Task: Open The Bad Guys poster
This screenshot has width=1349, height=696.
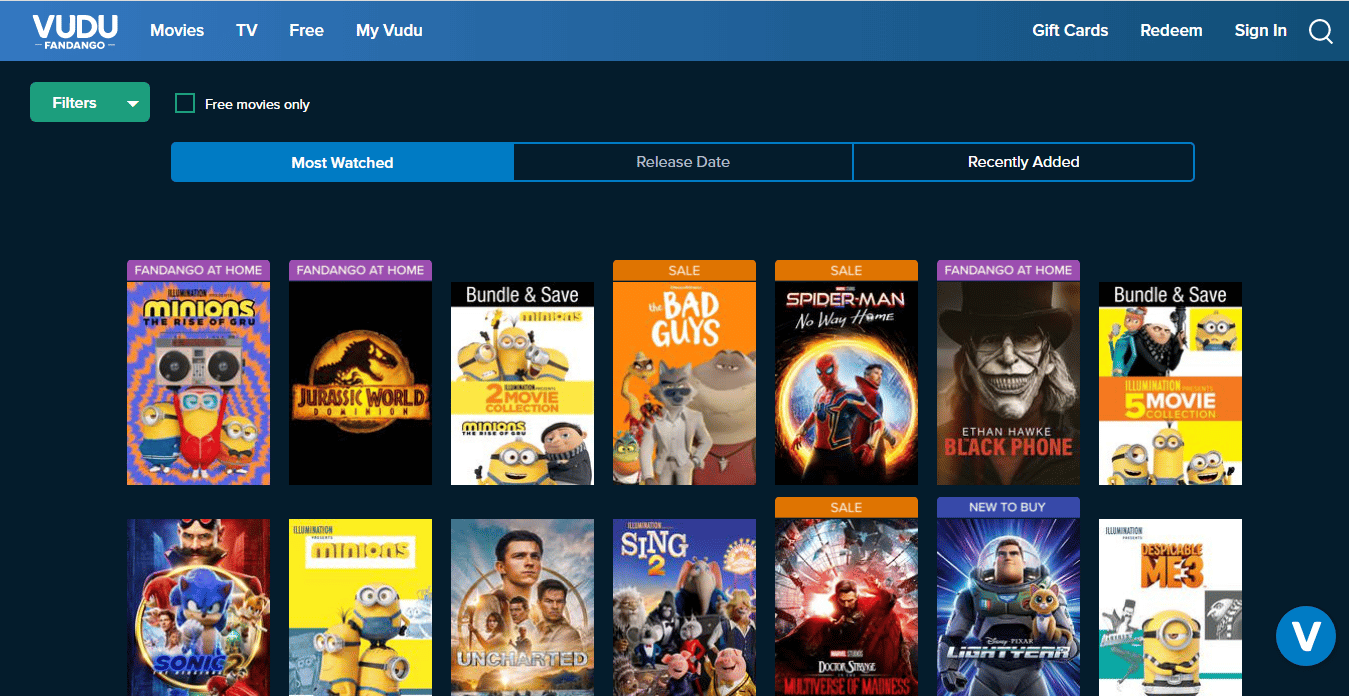Action: pos(684,383)
